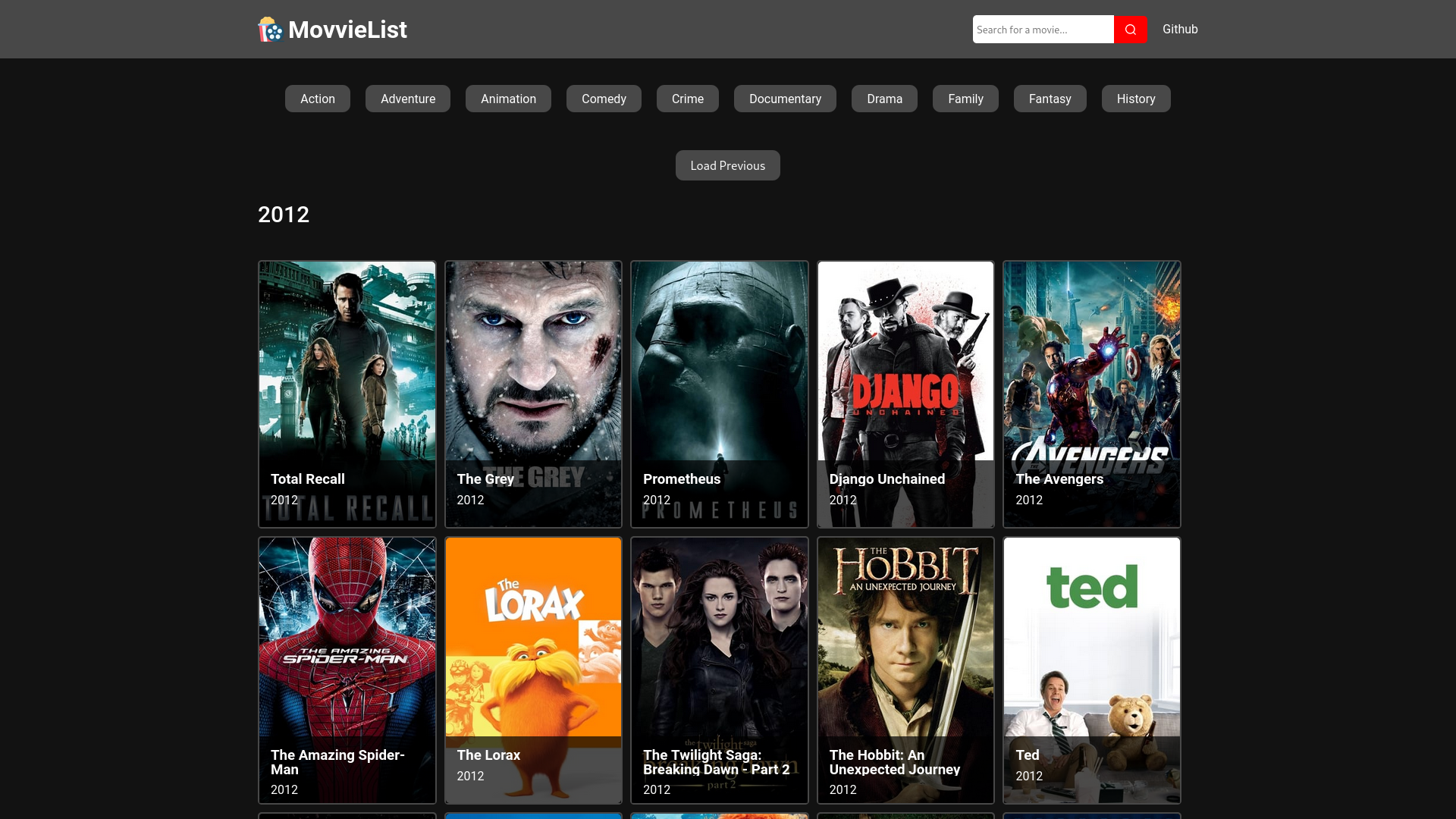Viewport: 1456px width, 819px height.
Task: Choose the Animation genre chip
Action: point(508,99)
